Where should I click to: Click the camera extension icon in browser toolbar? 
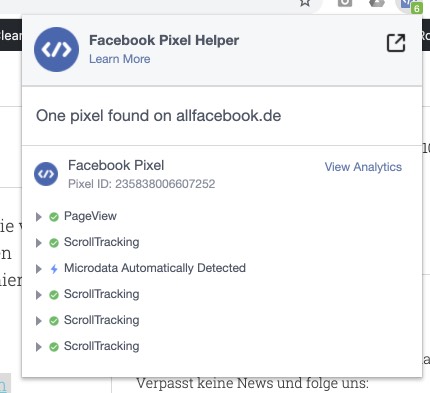pos(345,3)
